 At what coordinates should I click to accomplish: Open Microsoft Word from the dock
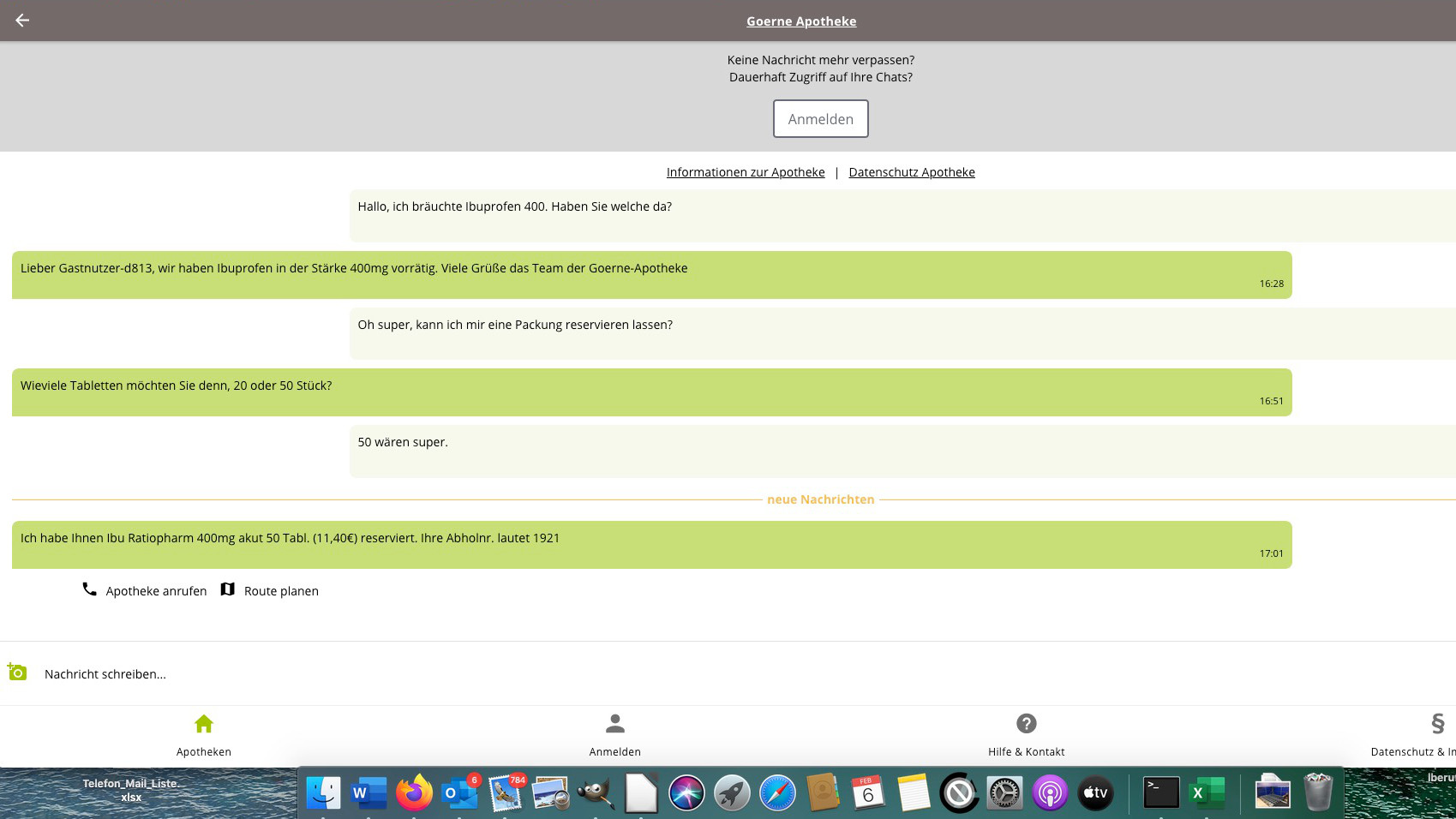[x=368, y=792]
